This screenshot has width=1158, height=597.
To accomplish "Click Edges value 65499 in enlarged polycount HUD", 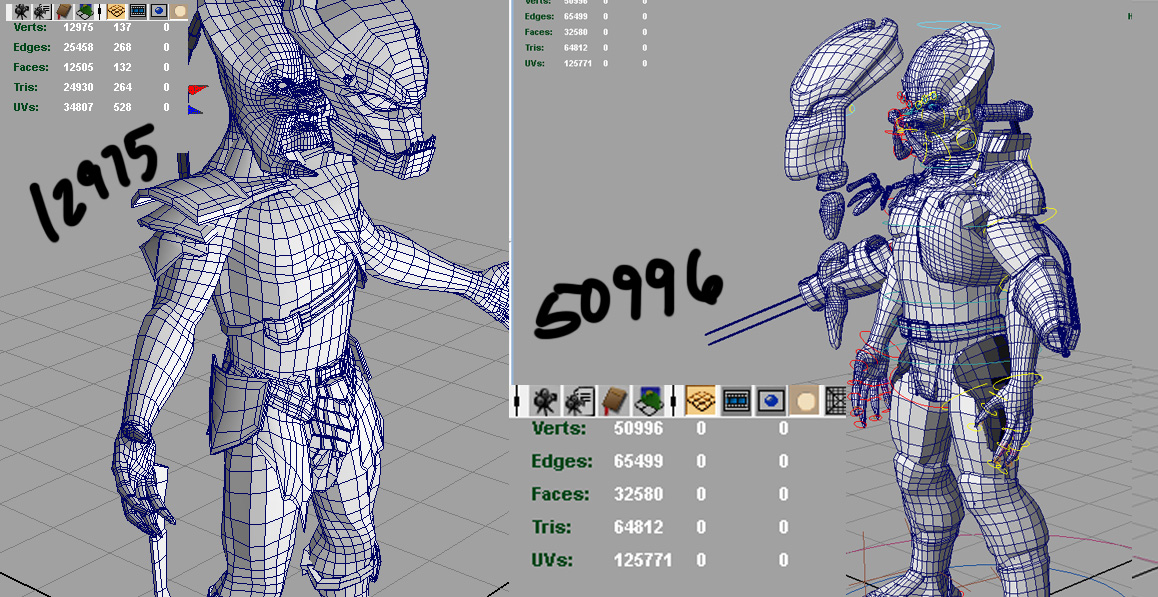I will [x=638, y=461].
